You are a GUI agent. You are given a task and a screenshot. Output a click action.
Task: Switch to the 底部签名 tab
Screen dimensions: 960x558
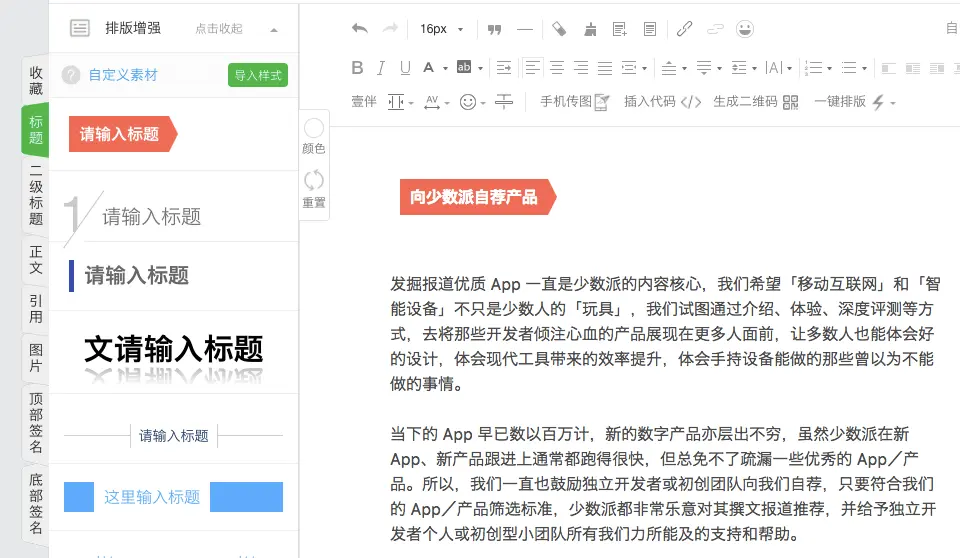tap(36, 503)
